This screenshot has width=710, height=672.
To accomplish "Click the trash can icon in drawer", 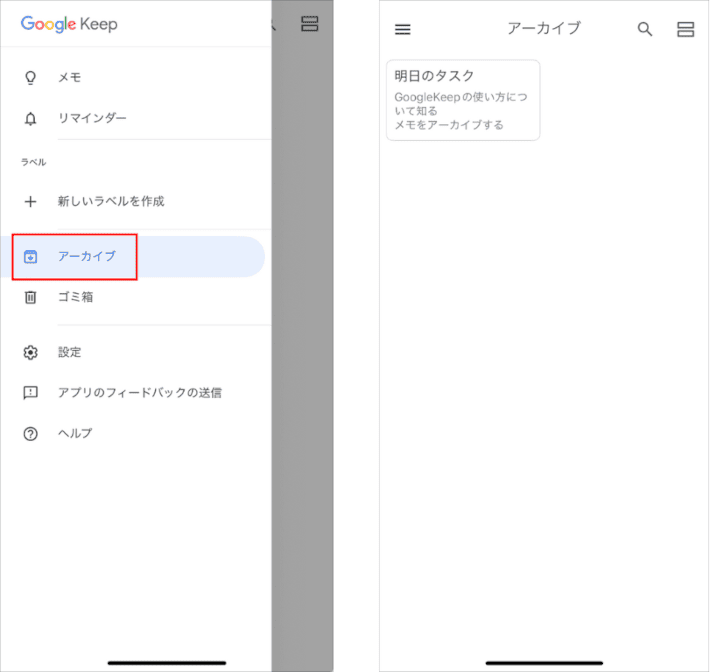I will pos(30,297).
